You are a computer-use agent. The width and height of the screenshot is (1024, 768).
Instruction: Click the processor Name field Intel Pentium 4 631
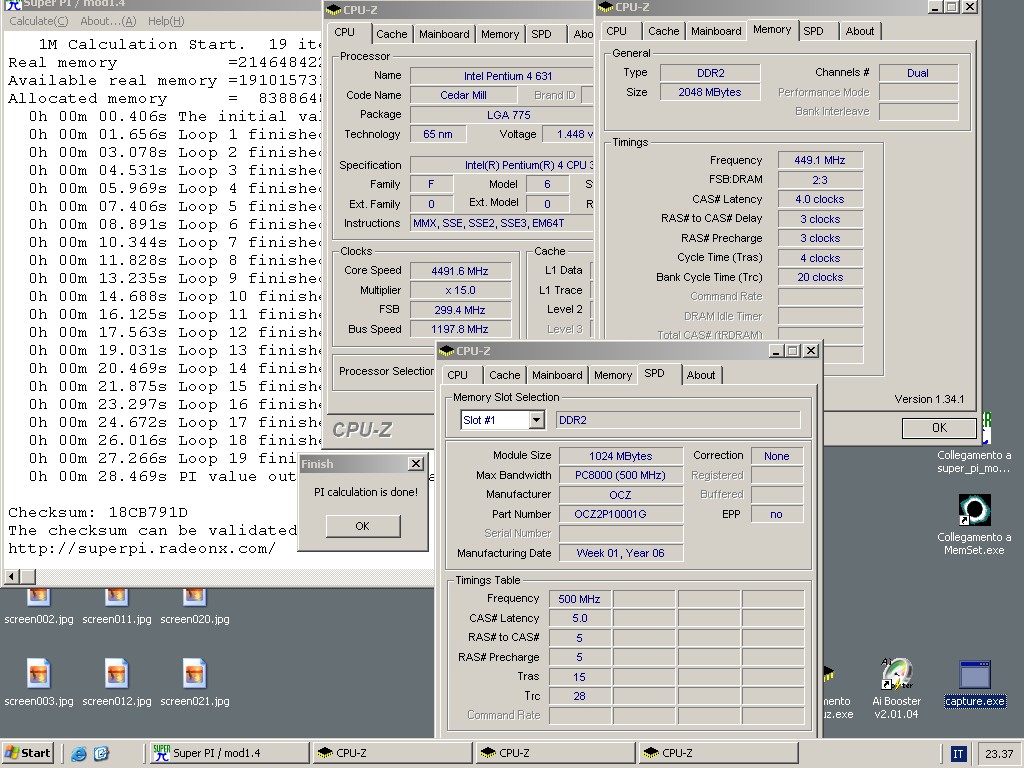[502, 76]
